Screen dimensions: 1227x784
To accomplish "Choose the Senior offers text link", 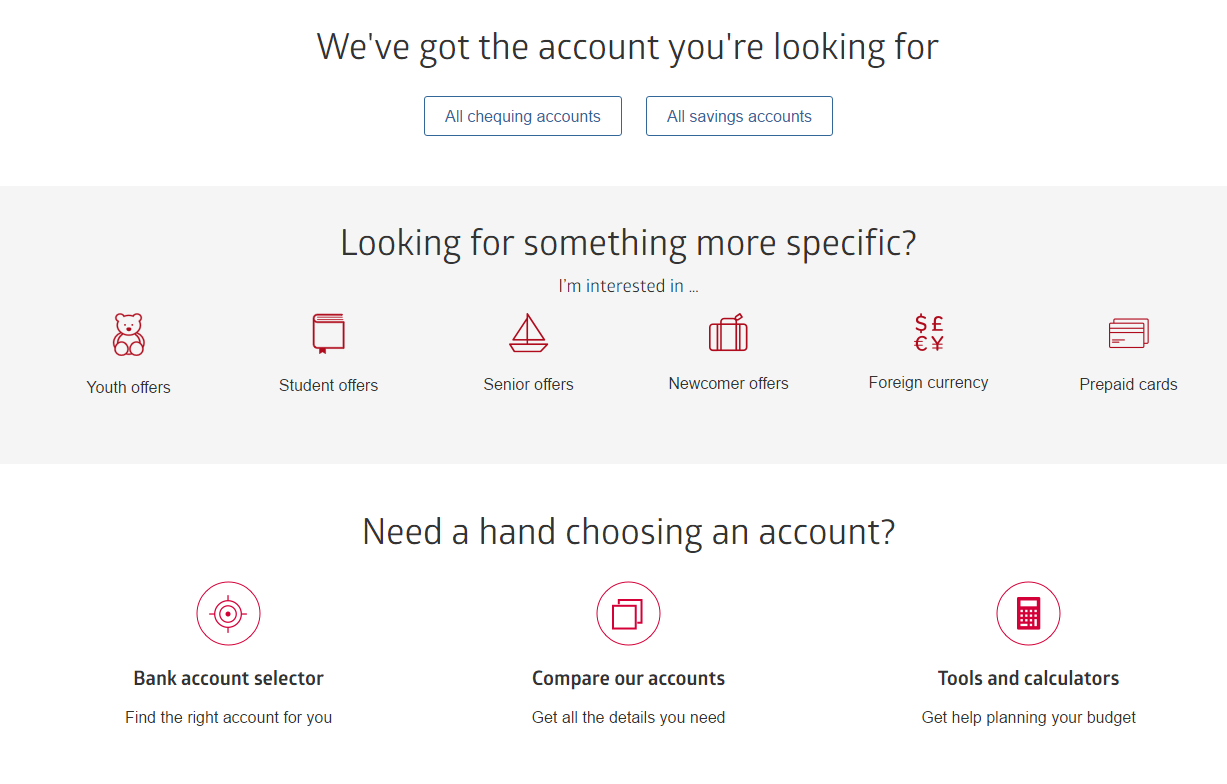I will [528, 384].
